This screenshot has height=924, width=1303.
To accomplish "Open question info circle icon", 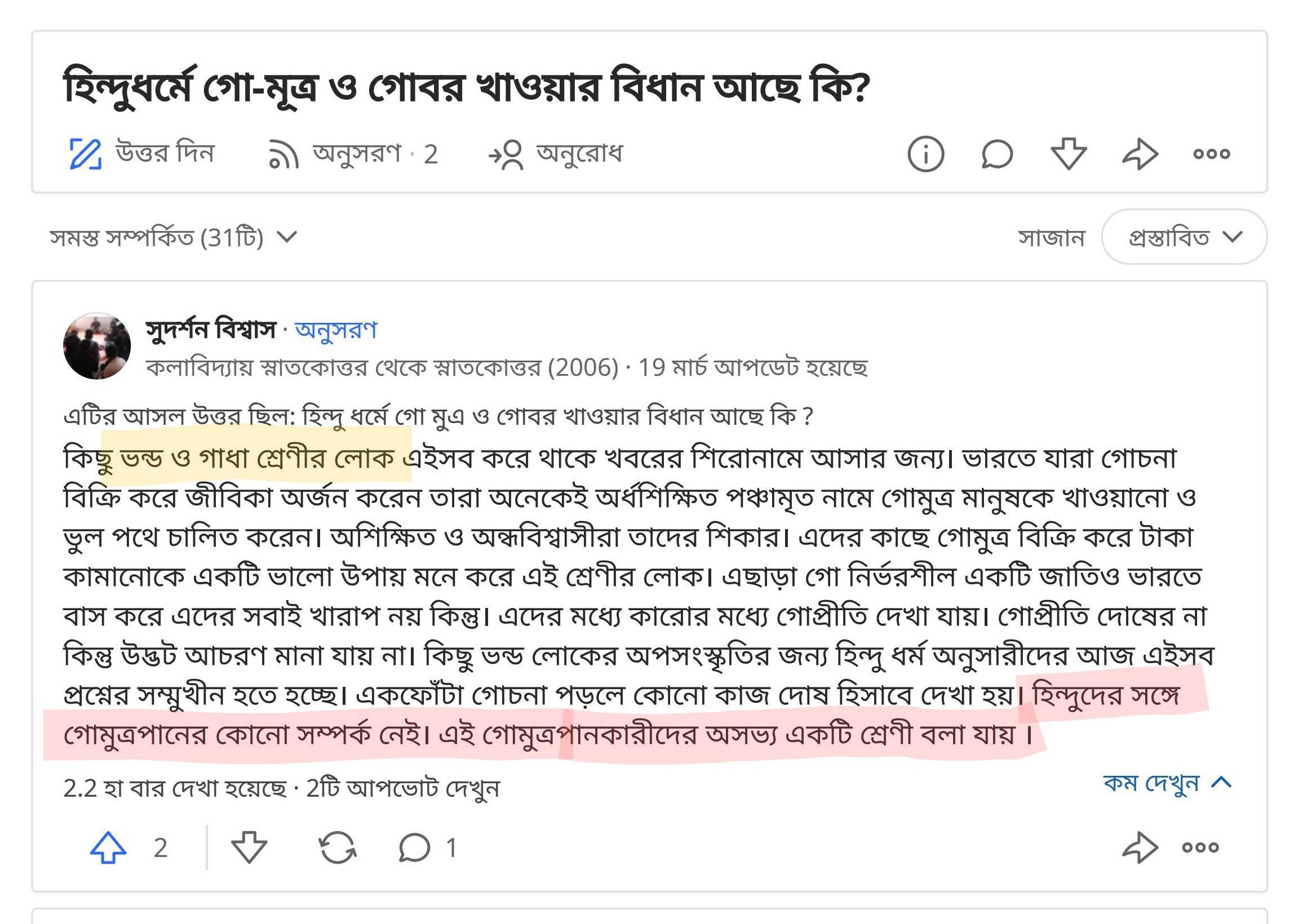I will click(925, 154).
